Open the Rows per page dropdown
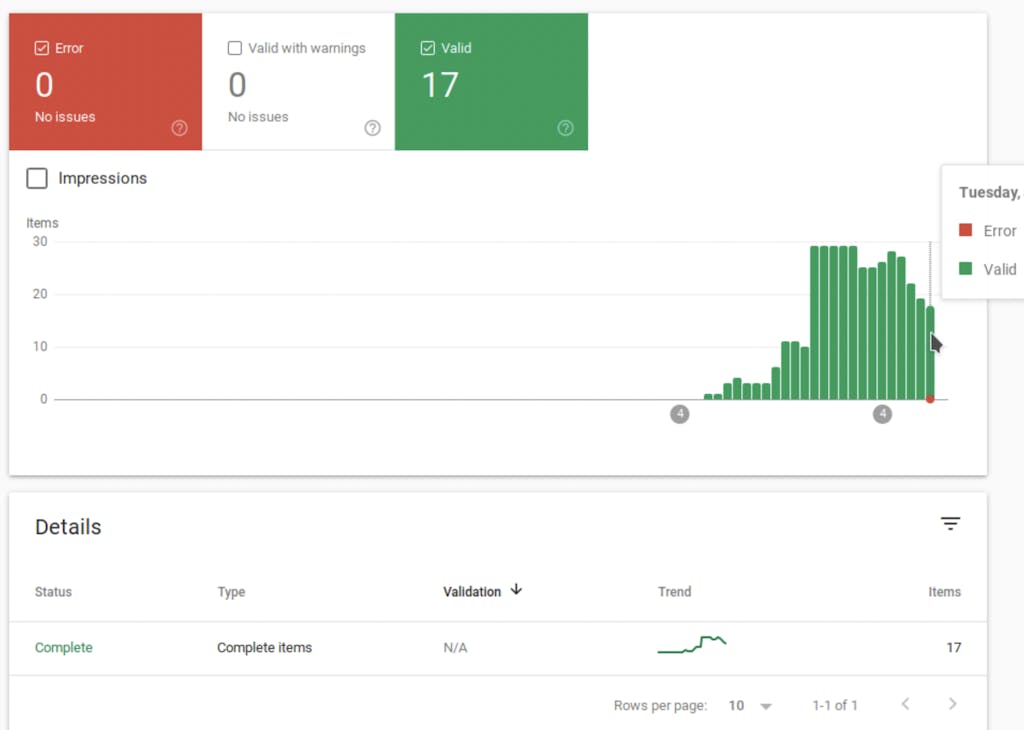The width and height of the screenshot is (1024, 730). click(x=750, y=705)
